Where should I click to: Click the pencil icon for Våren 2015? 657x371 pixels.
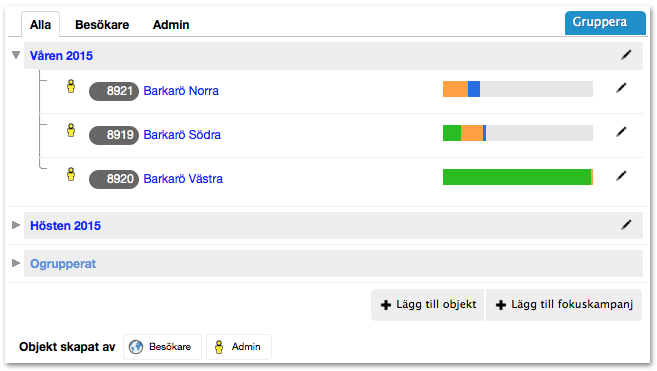tap(626, 55)
